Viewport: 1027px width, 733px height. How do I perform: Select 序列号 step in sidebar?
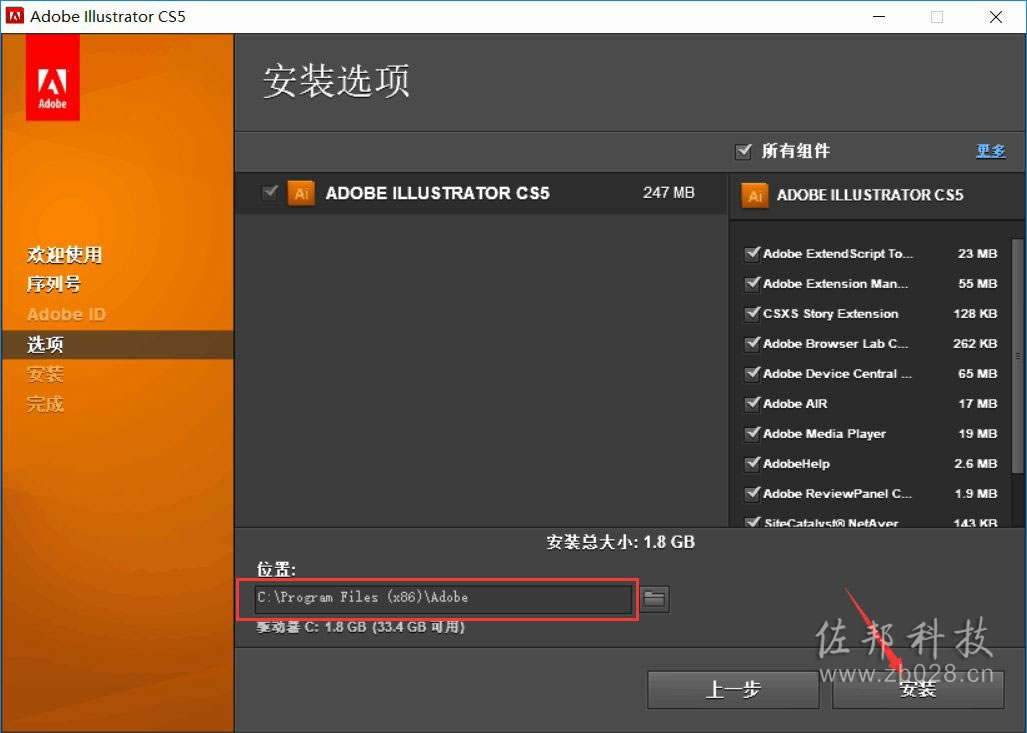tap(54, 284)
